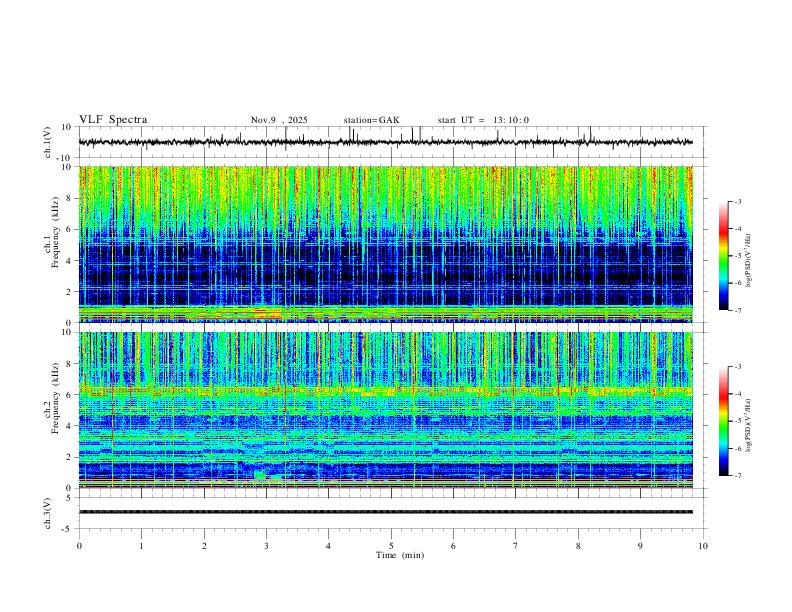Click the 'Time (min)' axis label
Viewport: 792px width, 612px height.
[400, 555]
